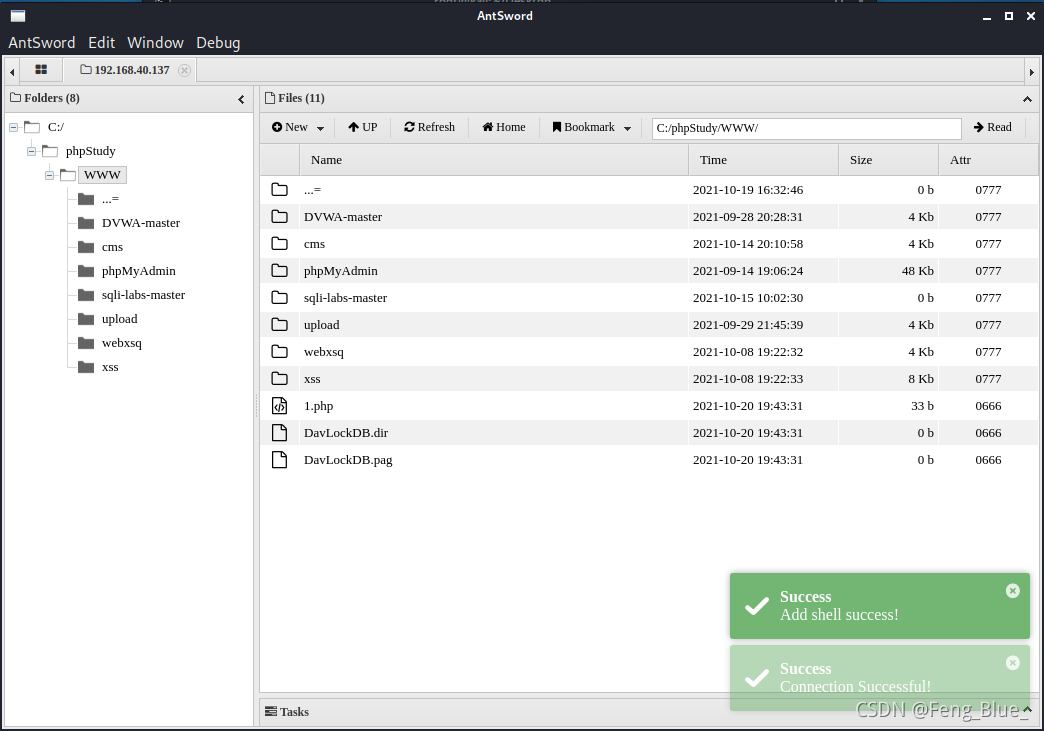Select phpStudy folder in tree
This screenshot has width=1044, height=731.
[91, 151]
